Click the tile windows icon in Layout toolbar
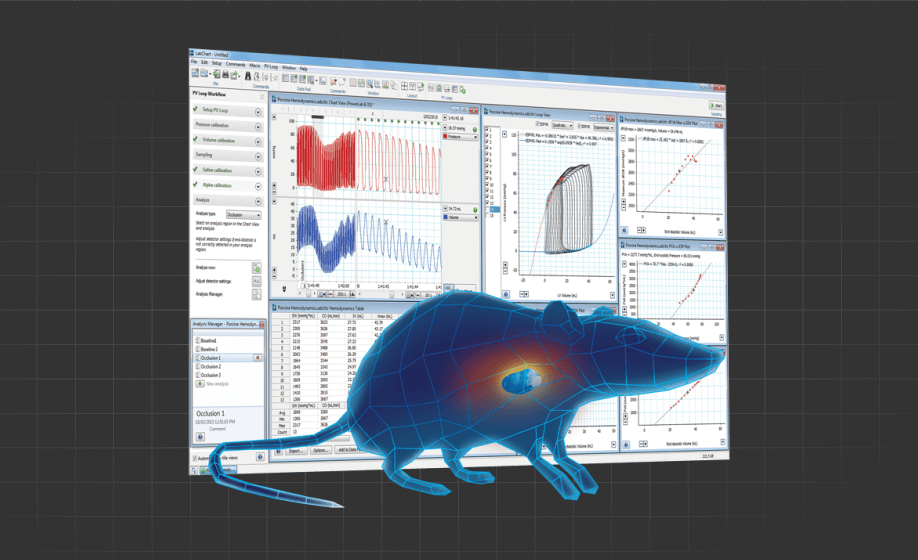 point(404,86)
